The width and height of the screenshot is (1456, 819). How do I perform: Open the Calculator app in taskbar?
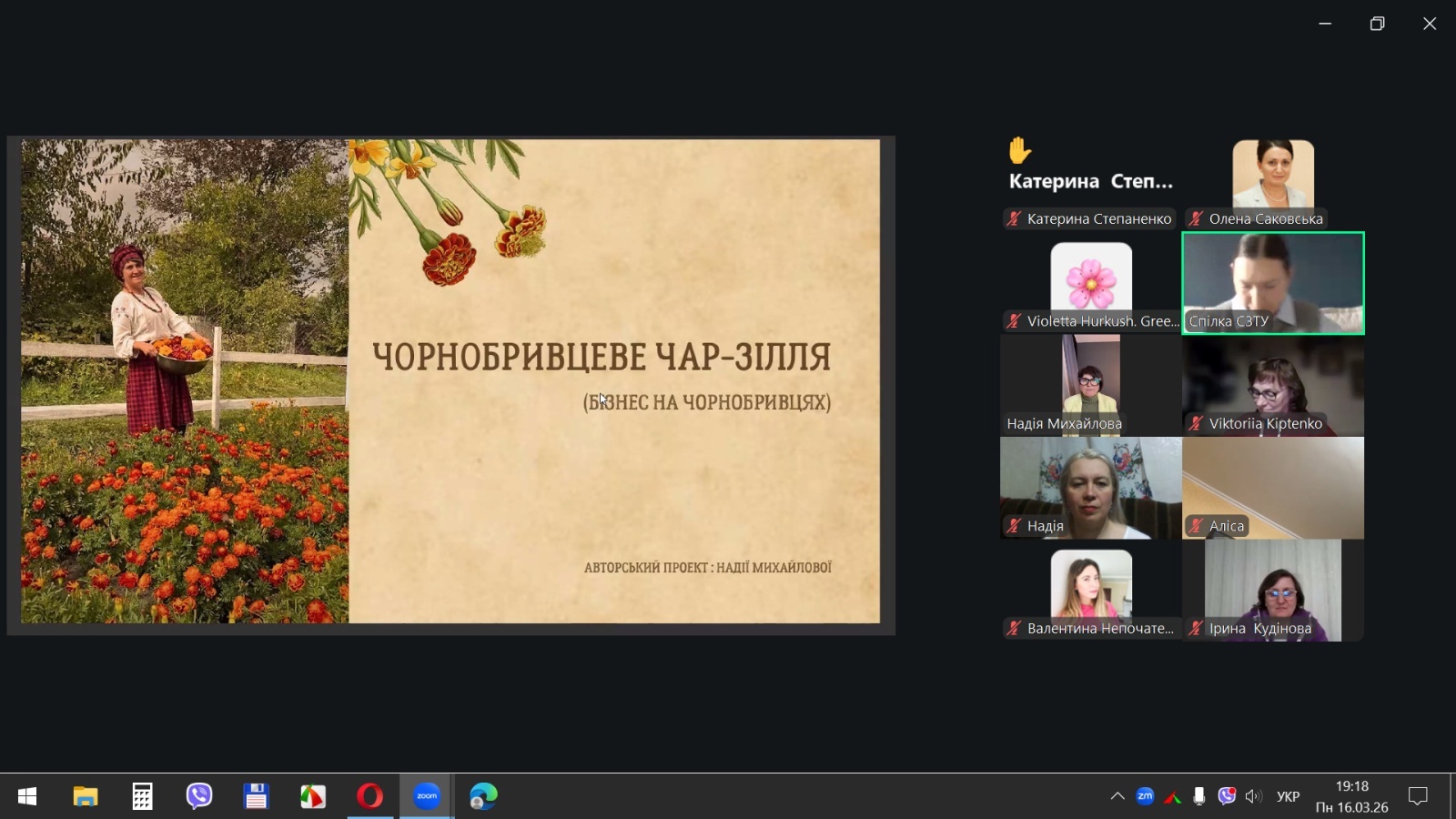142,796
